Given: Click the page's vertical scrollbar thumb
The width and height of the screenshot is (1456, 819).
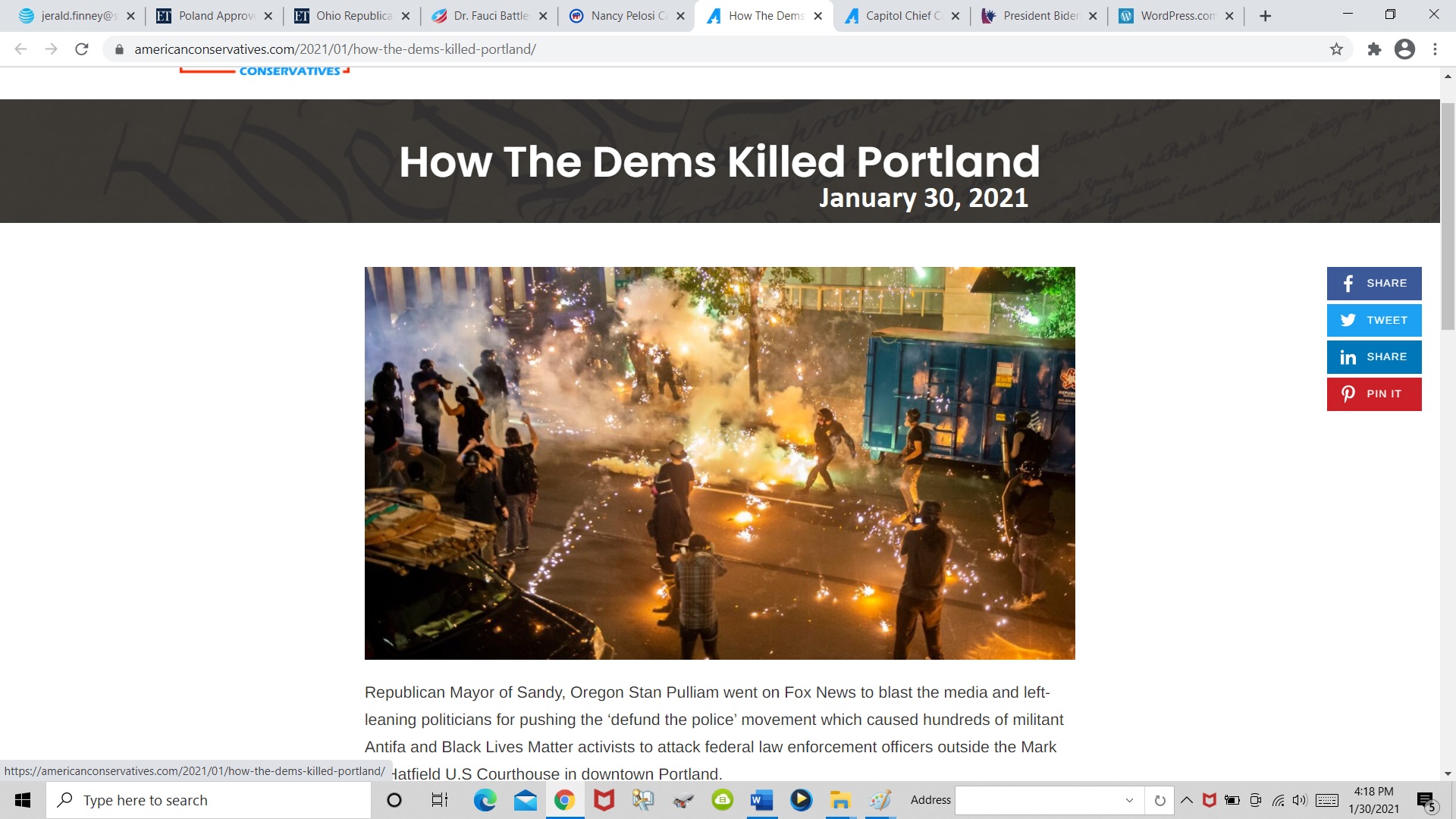Looking at the screenshot, I should [1448, 216].
